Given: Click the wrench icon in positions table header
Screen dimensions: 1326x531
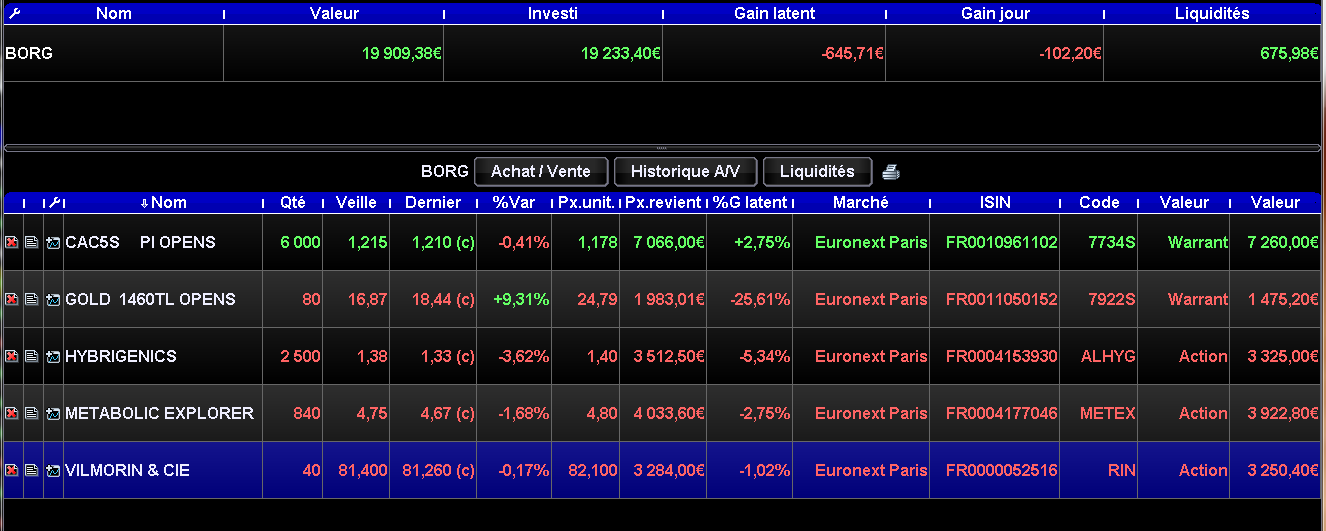Looking at the screenshot, I should (54, 202).
